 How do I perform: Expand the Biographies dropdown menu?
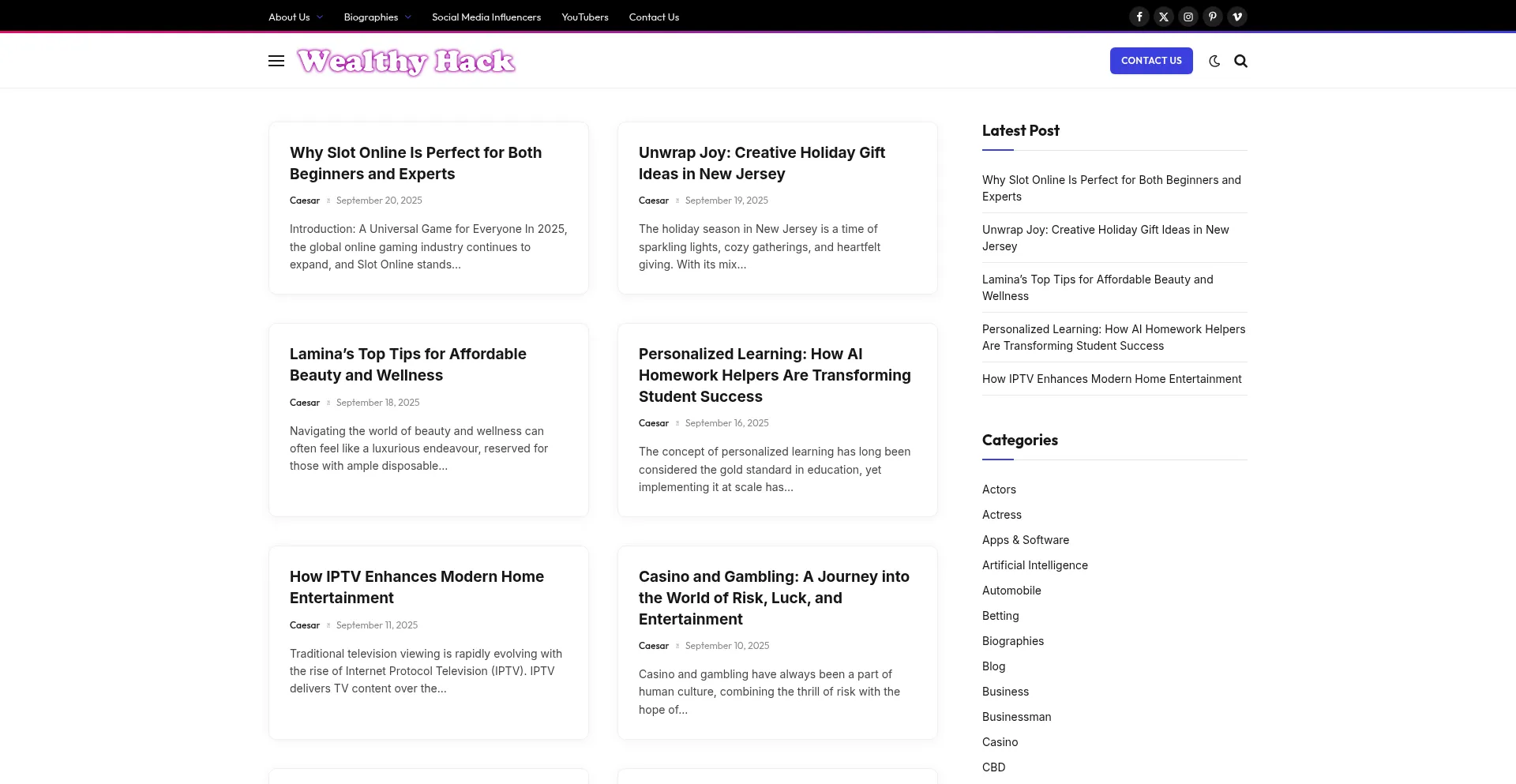tap(377, 17)
